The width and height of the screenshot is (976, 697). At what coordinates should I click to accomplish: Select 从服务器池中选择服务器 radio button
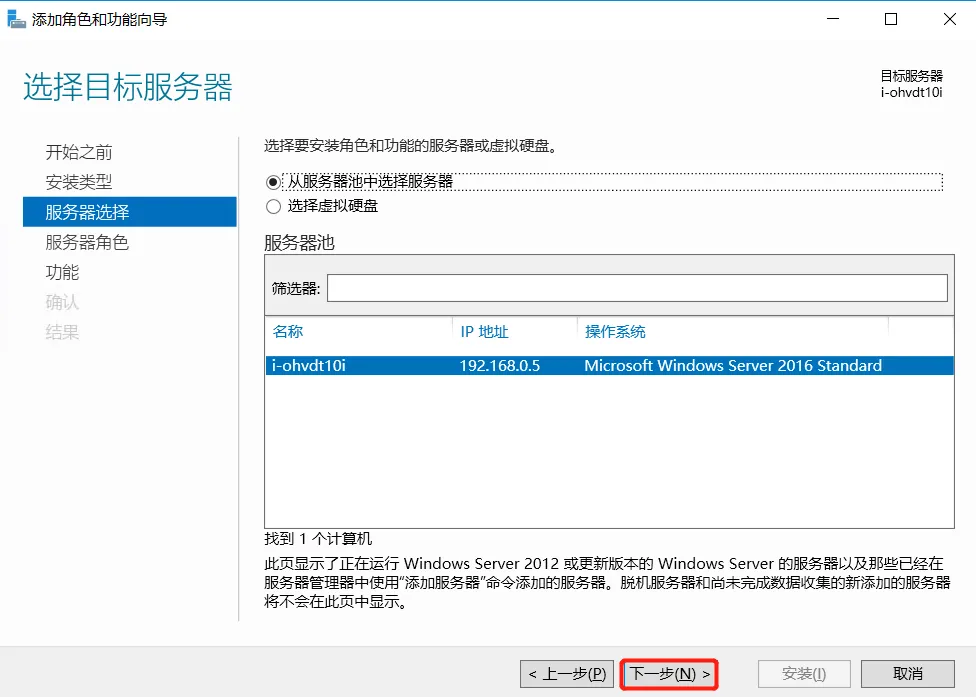(273, 182)
